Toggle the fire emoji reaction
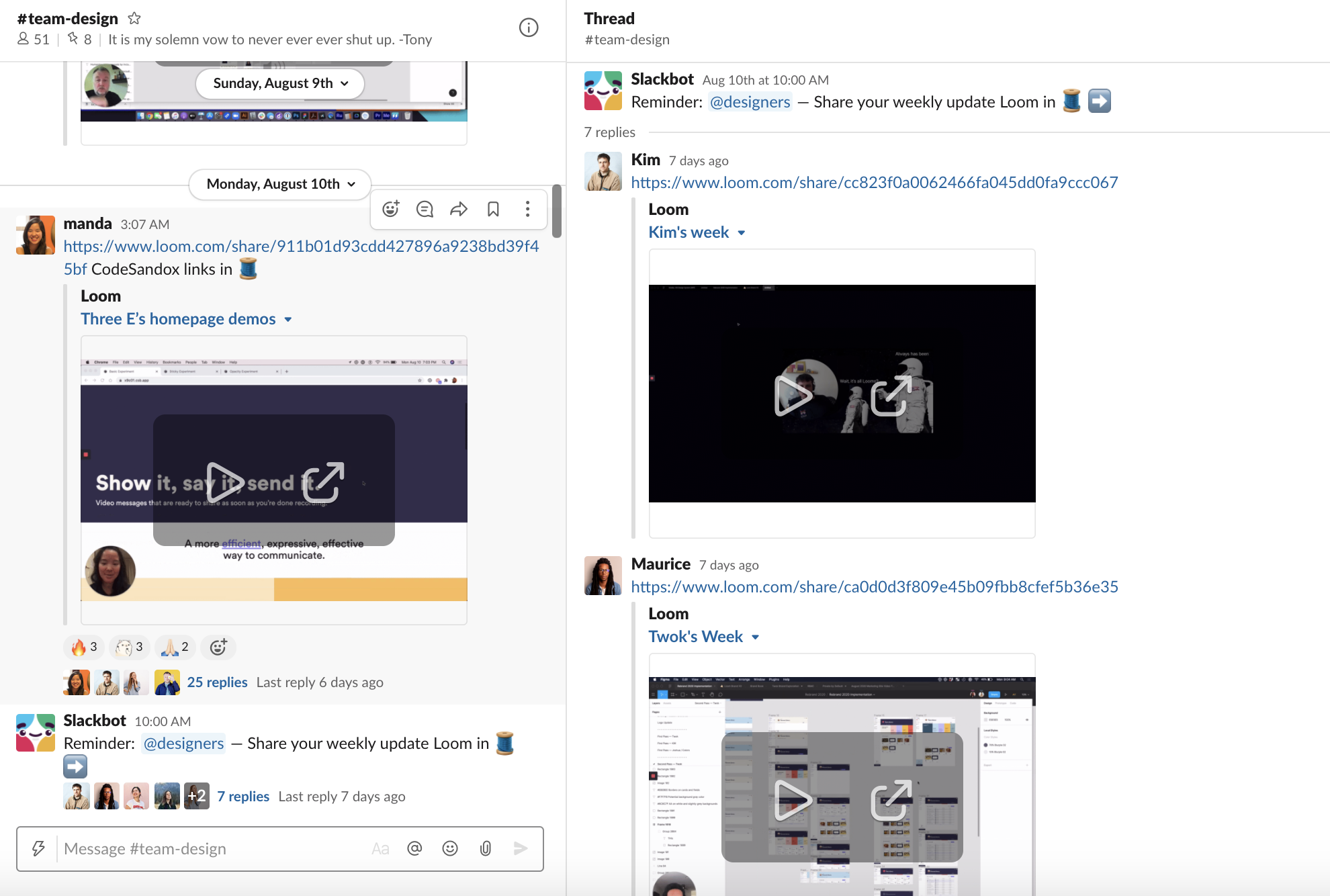Image resolution: width=1330 pixels, height=896 pixels. point(85,647)
